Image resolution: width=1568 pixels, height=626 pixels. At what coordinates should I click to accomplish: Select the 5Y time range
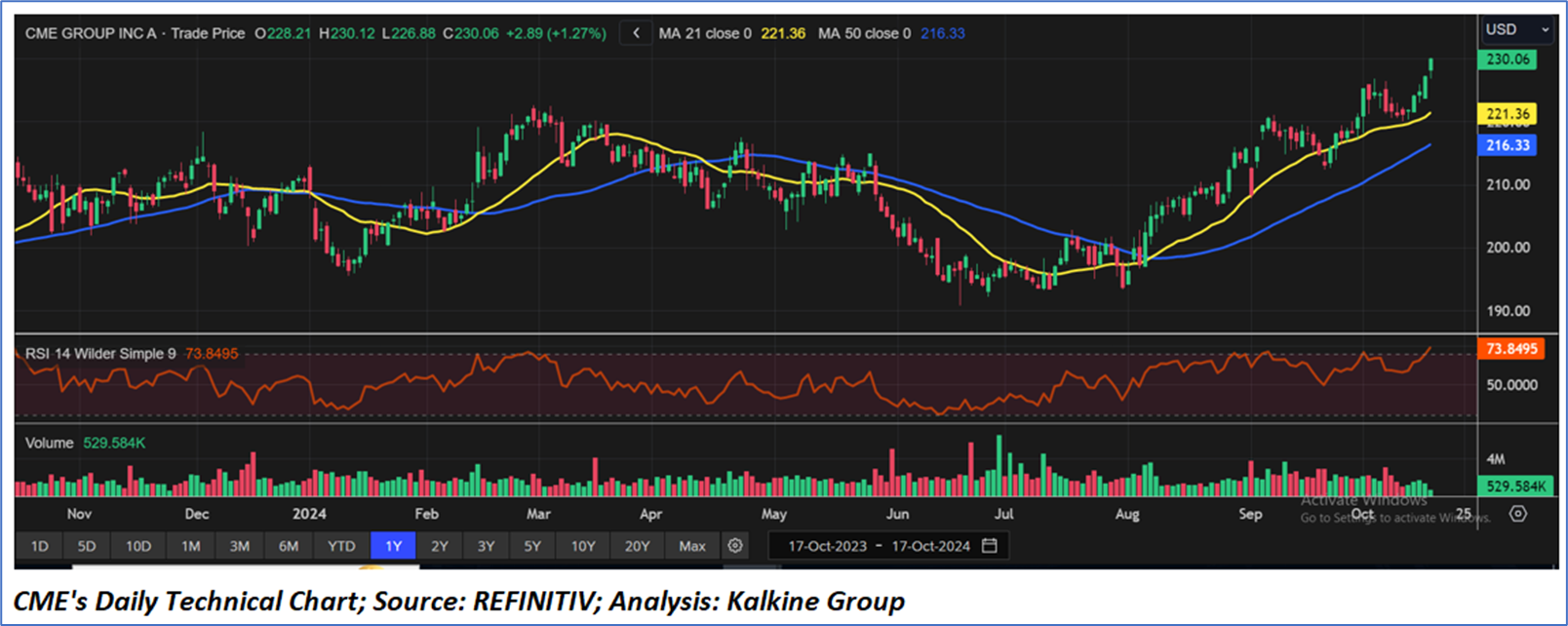point(532,546)
